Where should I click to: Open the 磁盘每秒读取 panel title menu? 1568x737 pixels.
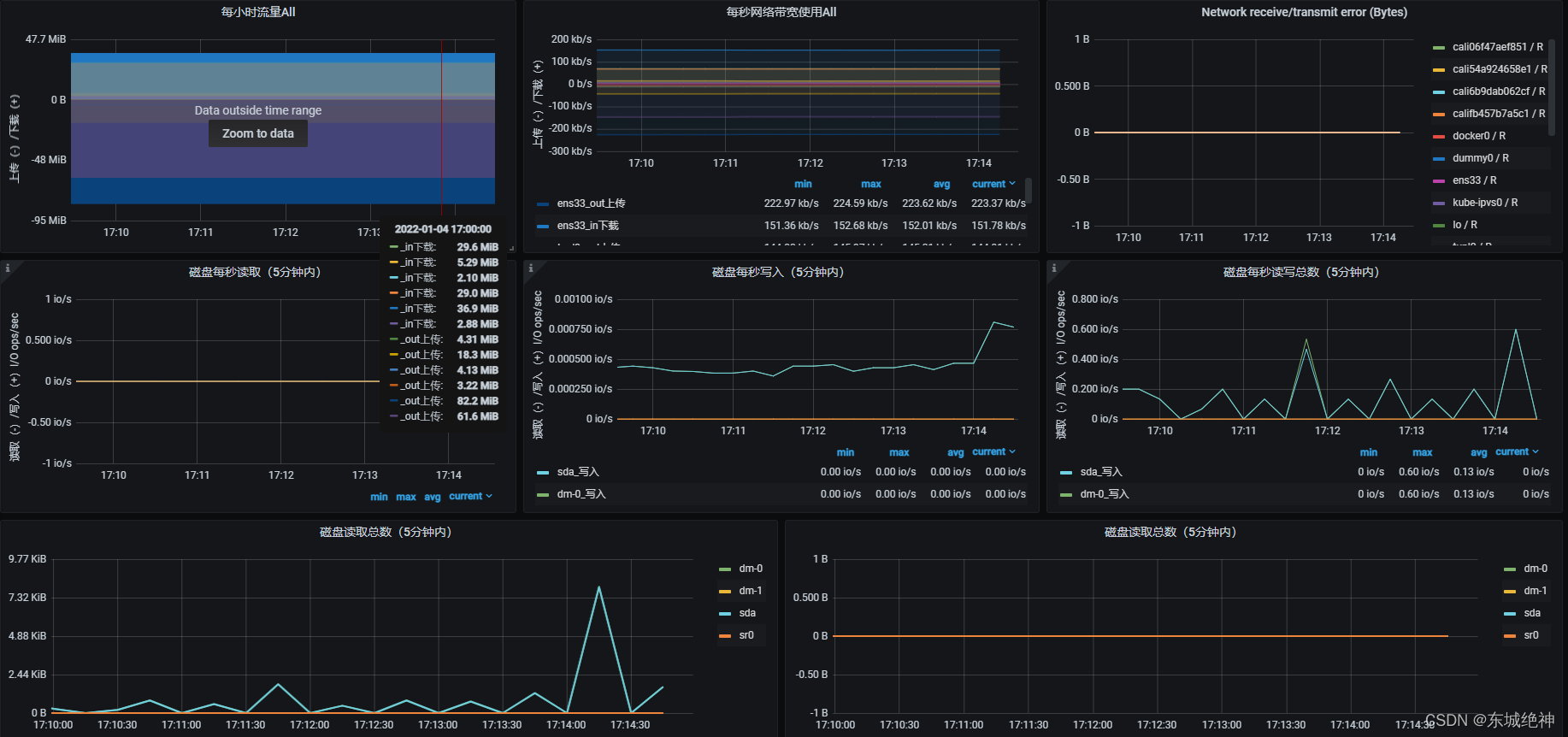click(255, 272)
